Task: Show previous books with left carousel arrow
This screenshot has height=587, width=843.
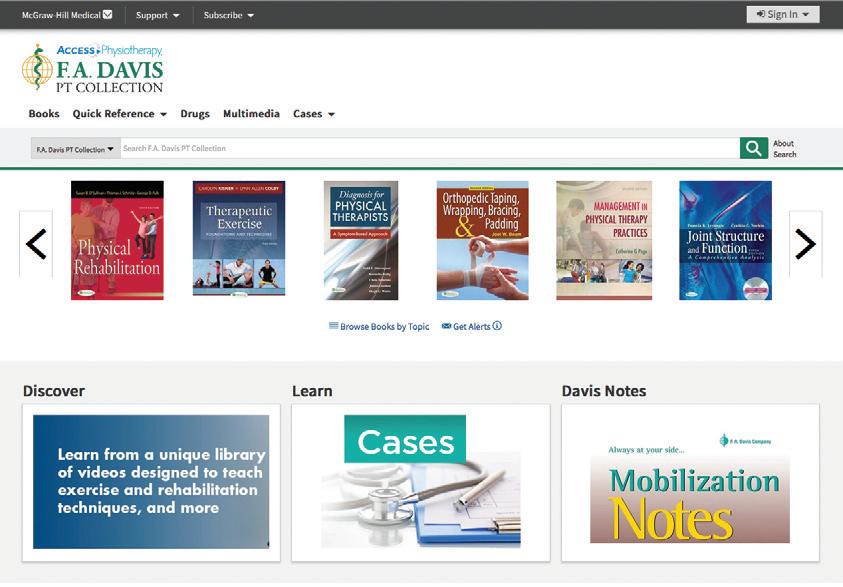Action: (36, 244)
